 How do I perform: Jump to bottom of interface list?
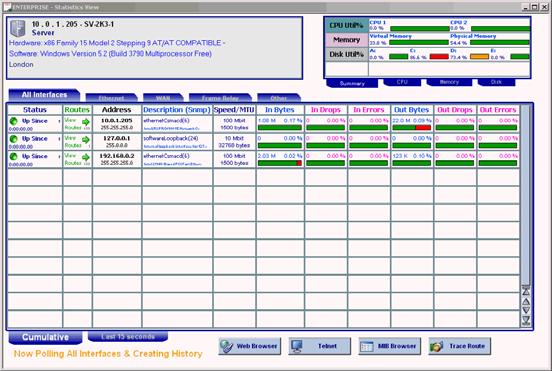526,320
